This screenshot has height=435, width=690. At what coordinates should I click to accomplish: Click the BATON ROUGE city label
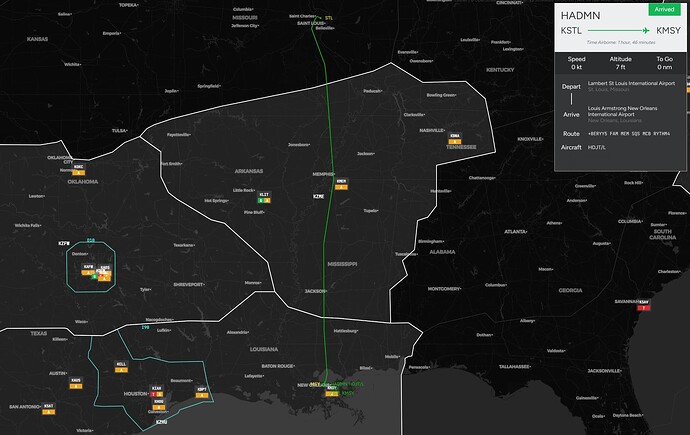tap(278, 366)
